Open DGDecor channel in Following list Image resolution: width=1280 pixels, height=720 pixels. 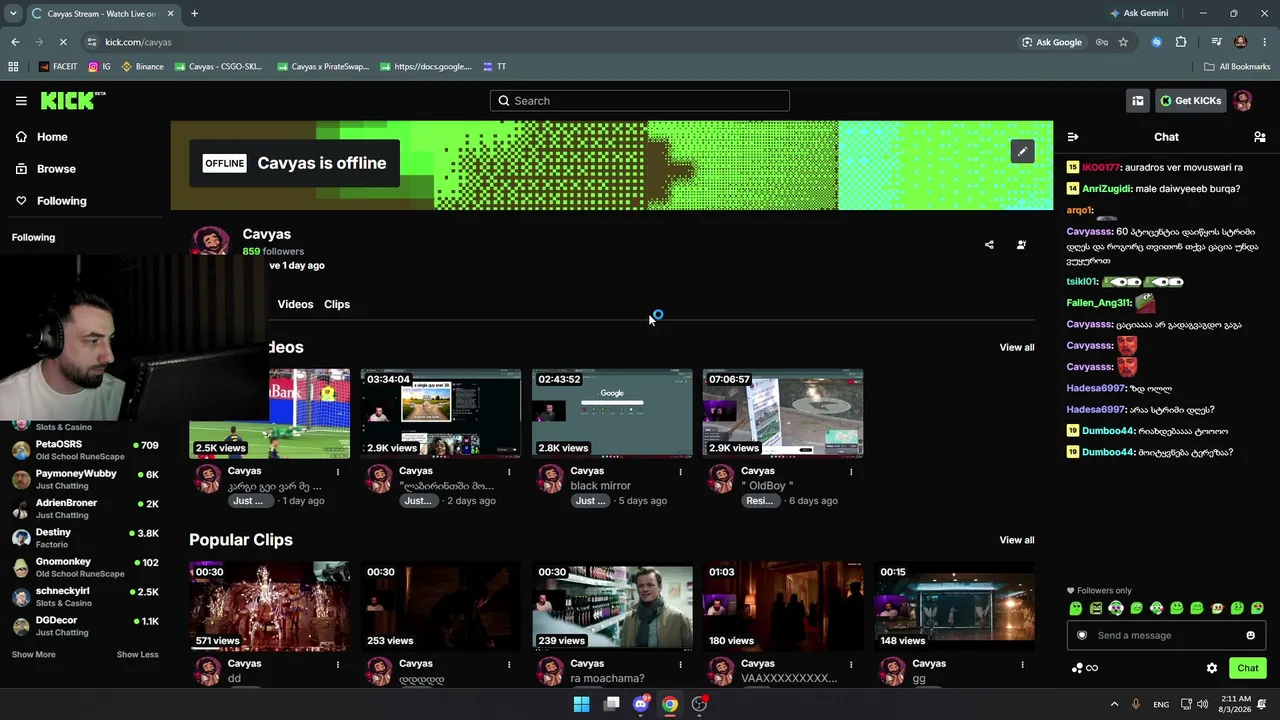click(85, 626)
